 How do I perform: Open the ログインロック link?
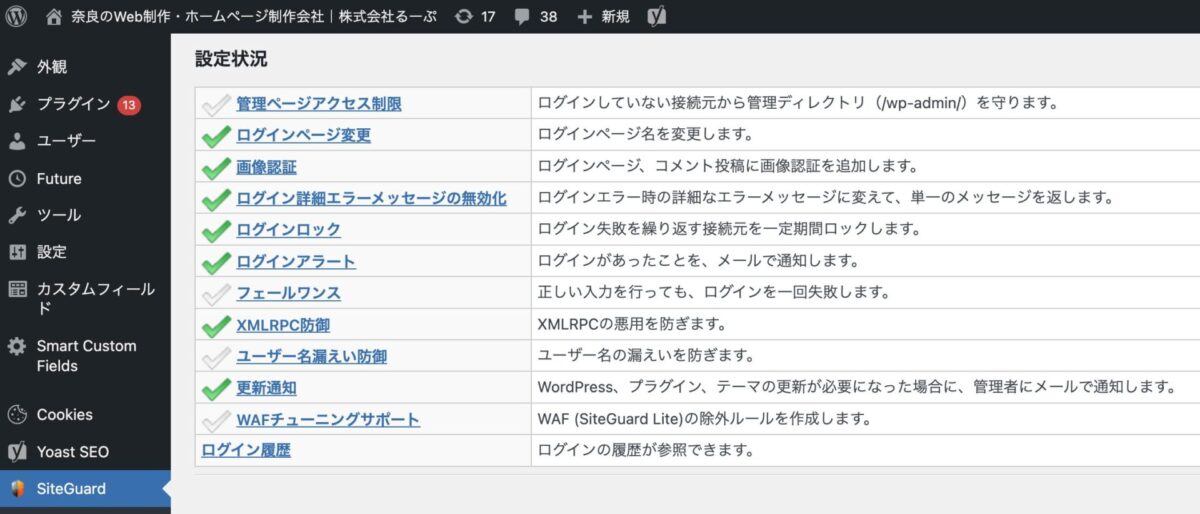point(288,230)
